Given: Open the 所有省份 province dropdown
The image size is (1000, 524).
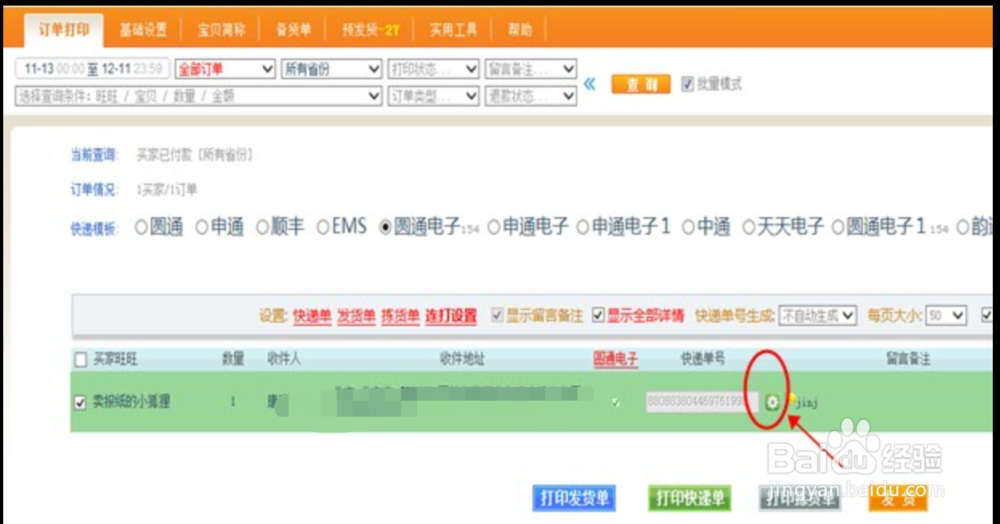Looking at the screenshot, I should coord(332,69).
